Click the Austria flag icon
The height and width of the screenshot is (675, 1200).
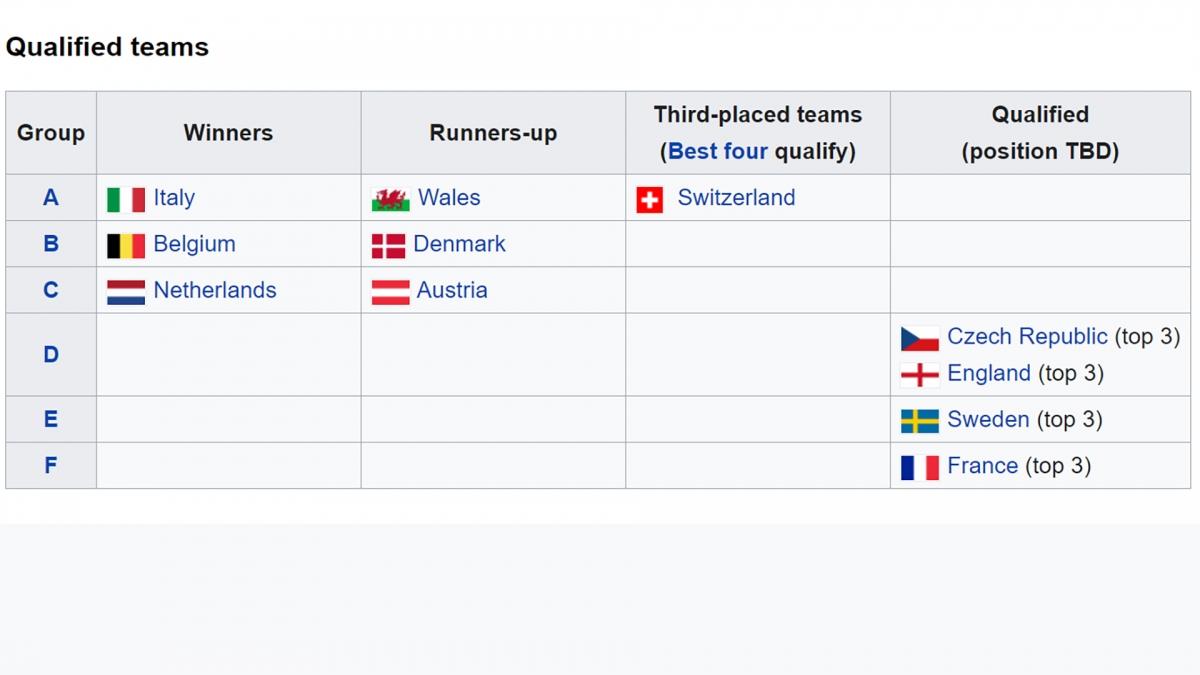click(391, 292)
